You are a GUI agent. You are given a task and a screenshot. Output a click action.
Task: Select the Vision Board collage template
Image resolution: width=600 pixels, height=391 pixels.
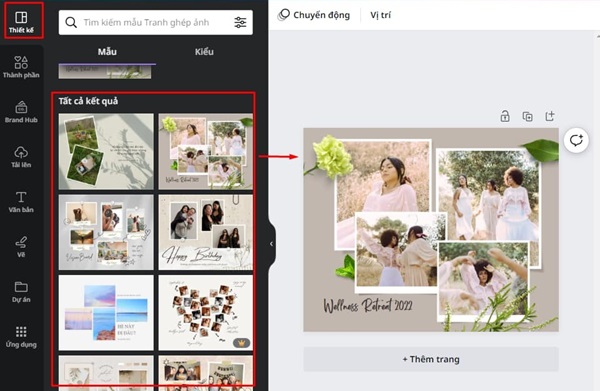coord(106,232)
